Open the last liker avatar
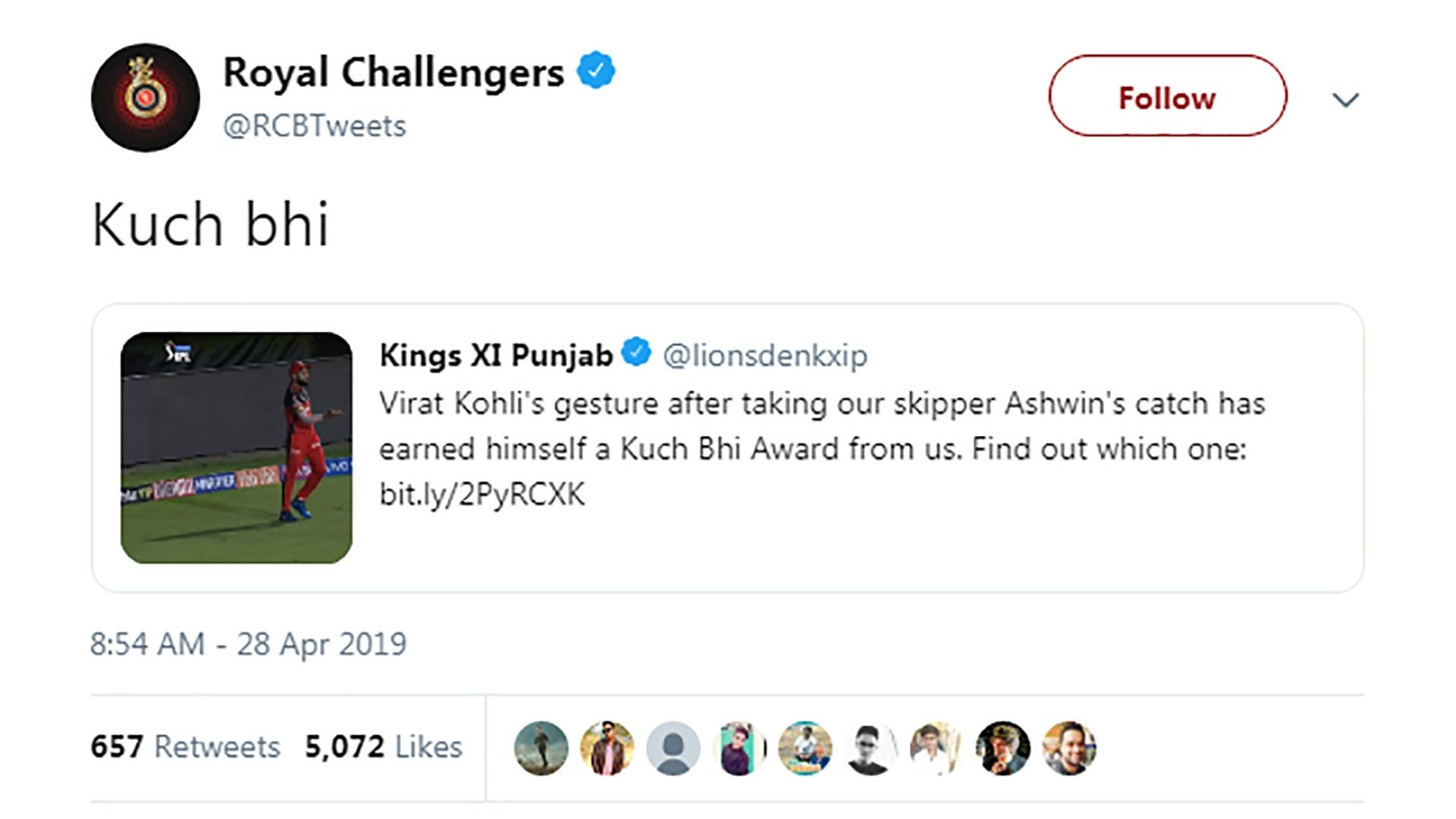 [x=1069, y=748]
